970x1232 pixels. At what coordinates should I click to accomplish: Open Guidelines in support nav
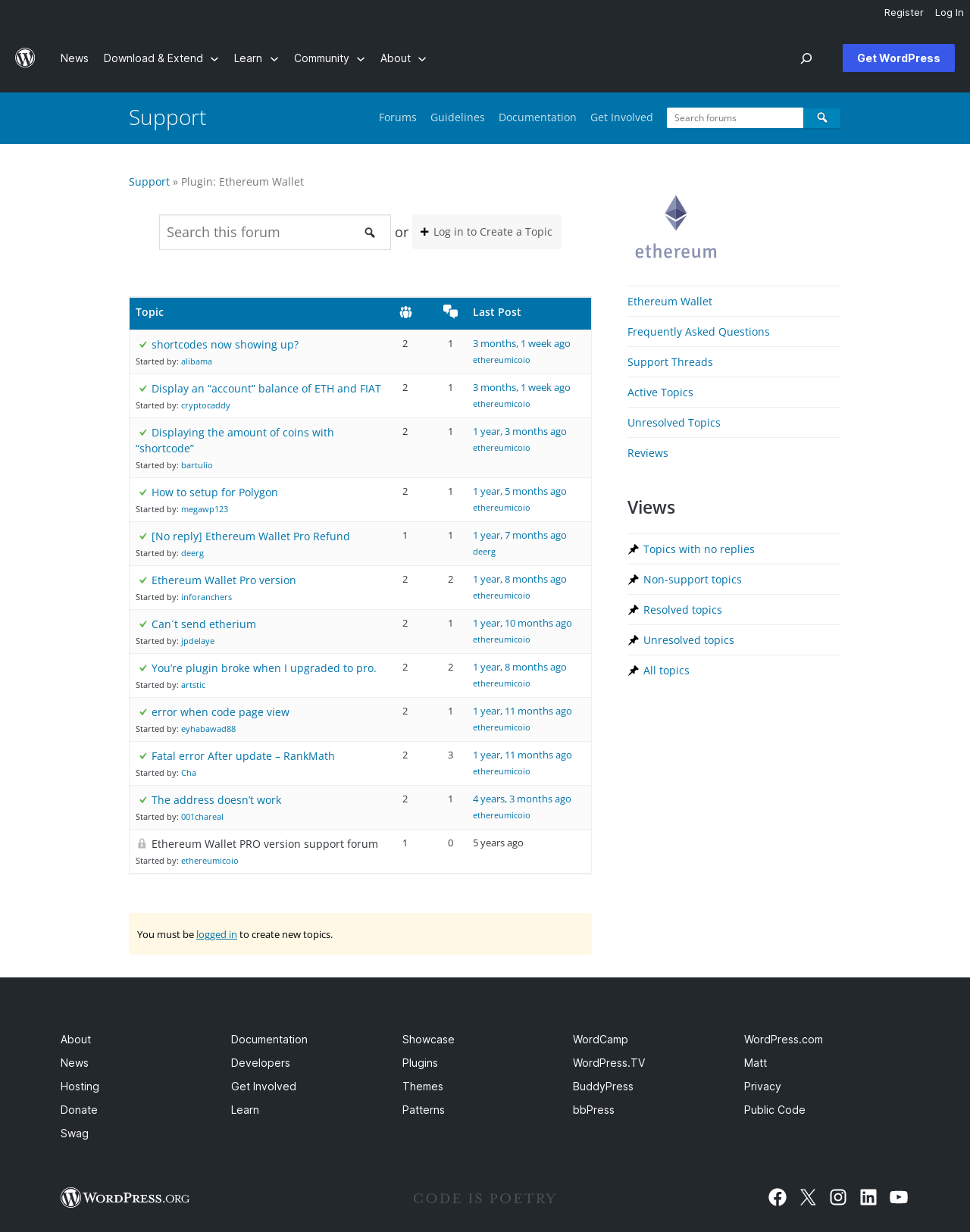click(x=458, y=117)
